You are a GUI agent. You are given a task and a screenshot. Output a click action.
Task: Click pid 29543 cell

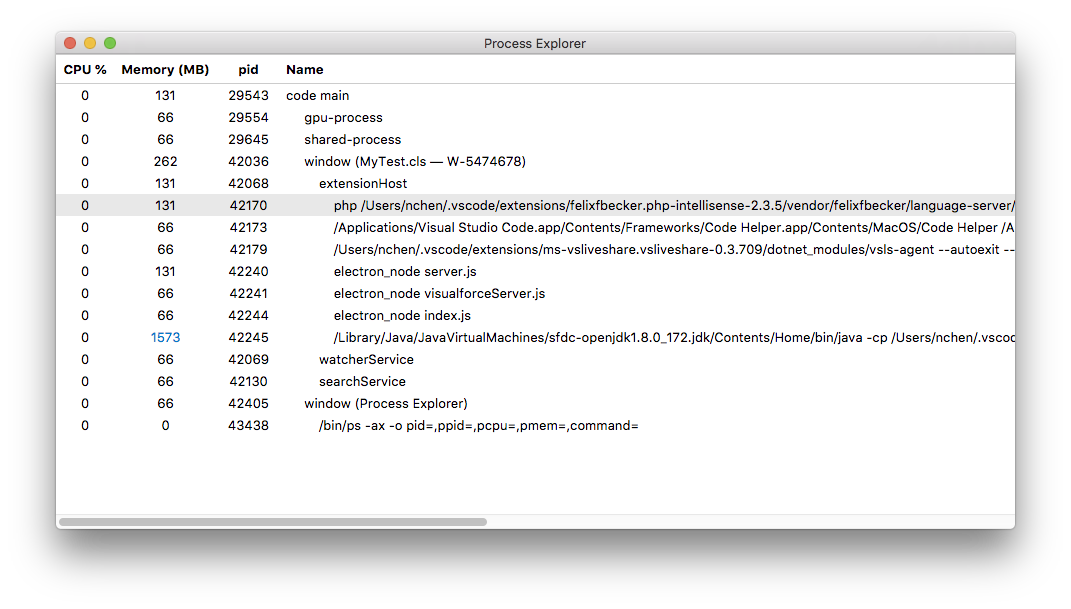(x=248, y=96)
